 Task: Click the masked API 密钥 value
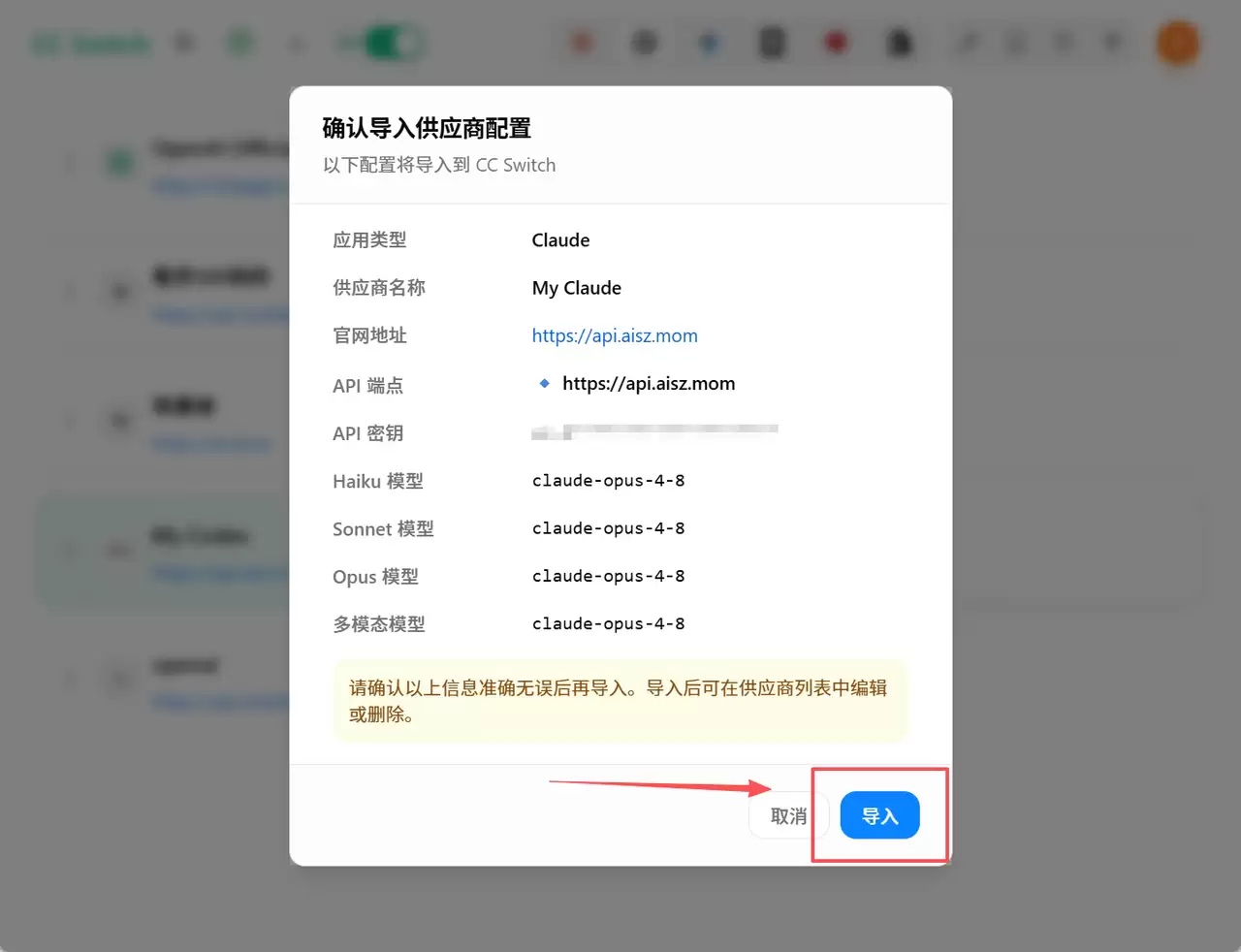pos(654,431)
